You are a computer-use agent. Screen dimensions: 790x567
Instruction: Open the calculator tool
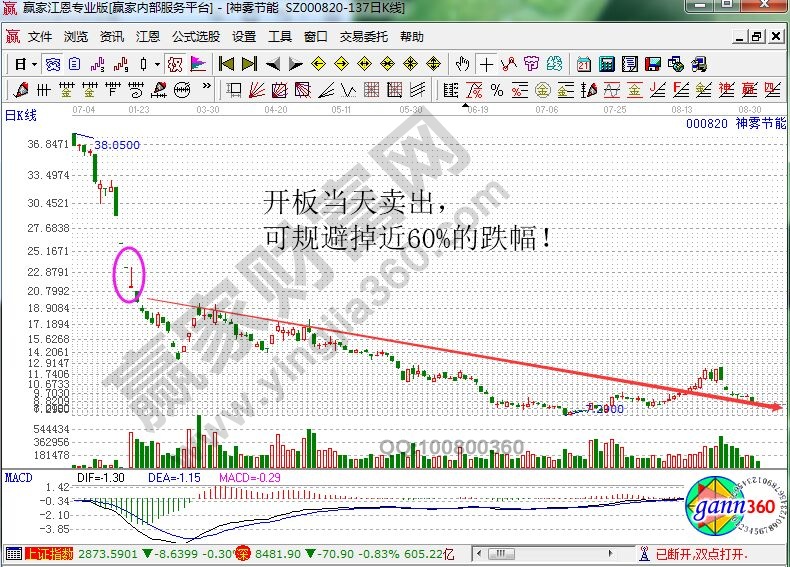click(x=606, y=64)
